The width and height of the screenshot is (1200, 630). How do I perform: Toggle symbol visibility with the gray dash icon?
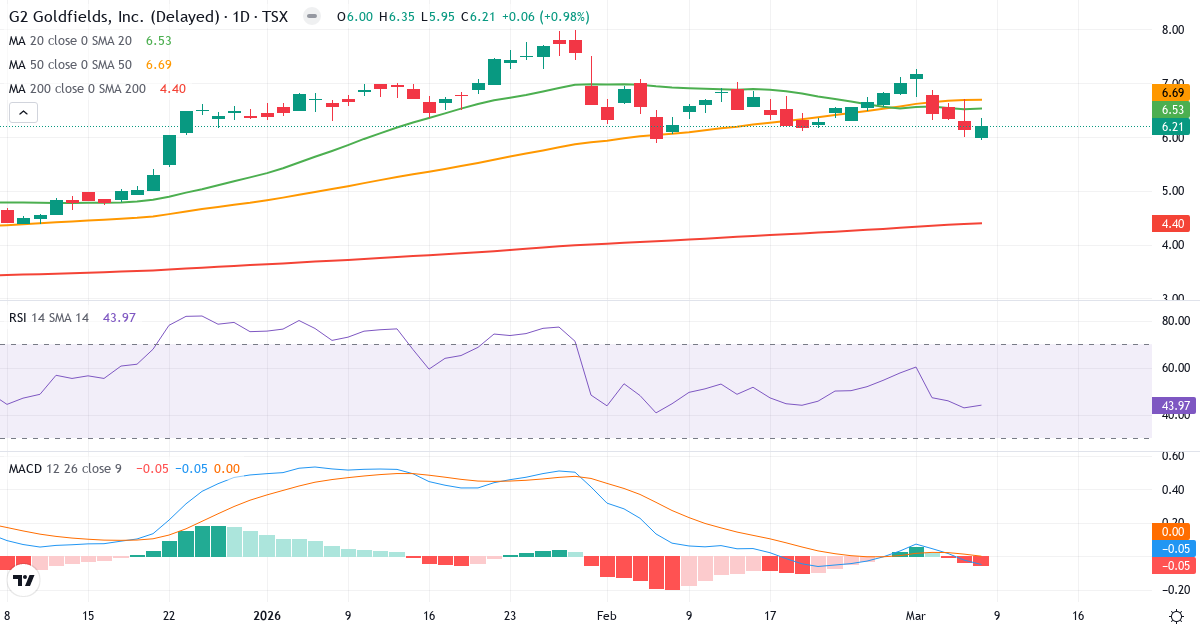pos(313,17)
